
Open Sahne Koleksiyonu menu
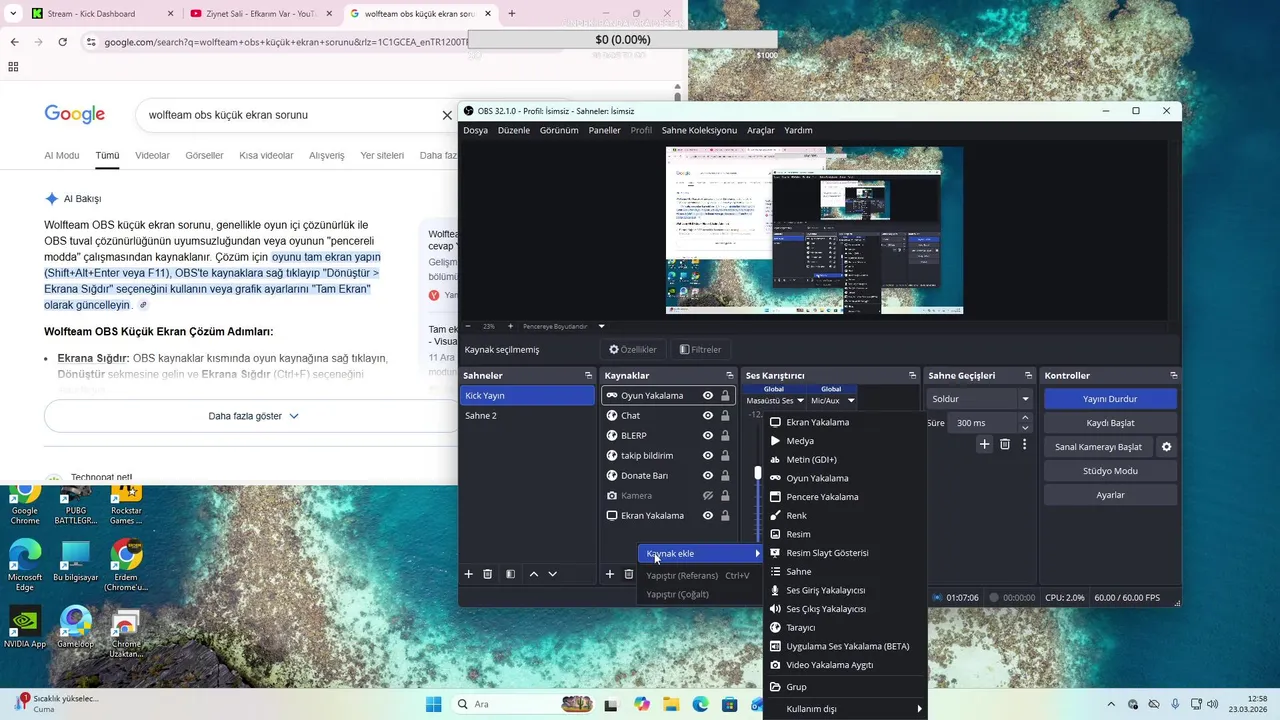(x=699, y=131)
